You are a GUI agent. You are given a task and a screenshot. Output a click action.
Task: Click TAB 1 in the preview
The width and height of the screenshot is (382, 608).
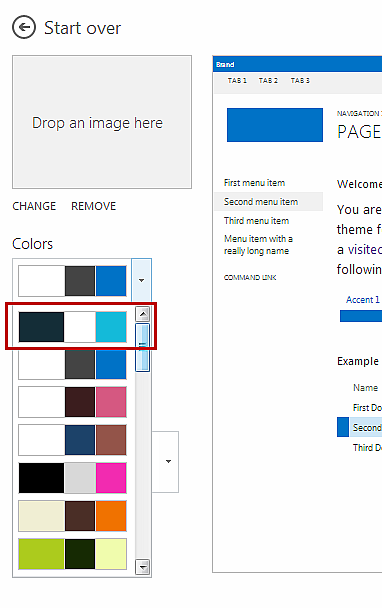pos(237,81)
